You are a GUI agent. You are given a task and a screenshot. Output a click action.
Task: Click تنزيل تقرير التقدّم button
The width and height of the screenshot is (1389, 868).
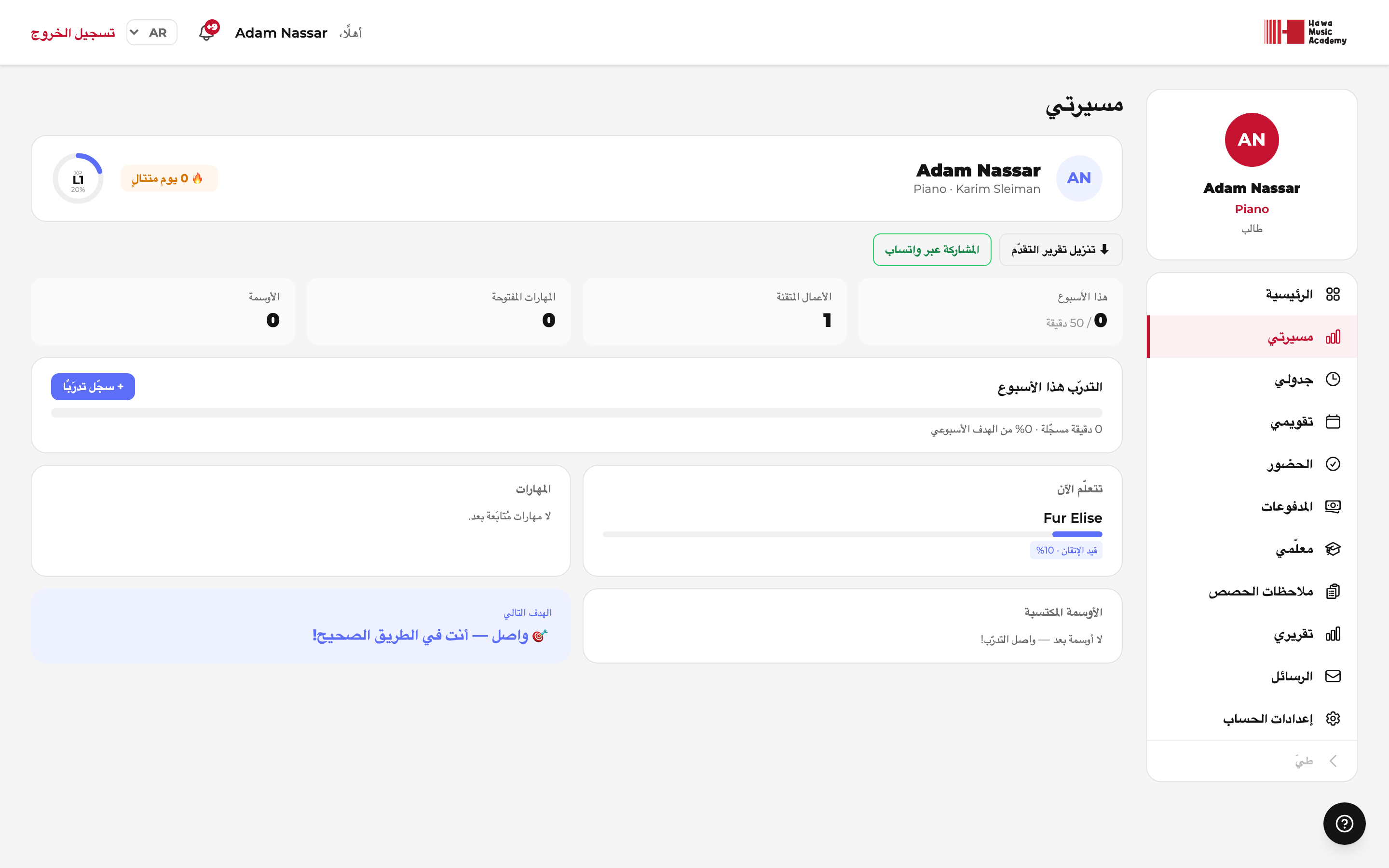[1060, 250]
